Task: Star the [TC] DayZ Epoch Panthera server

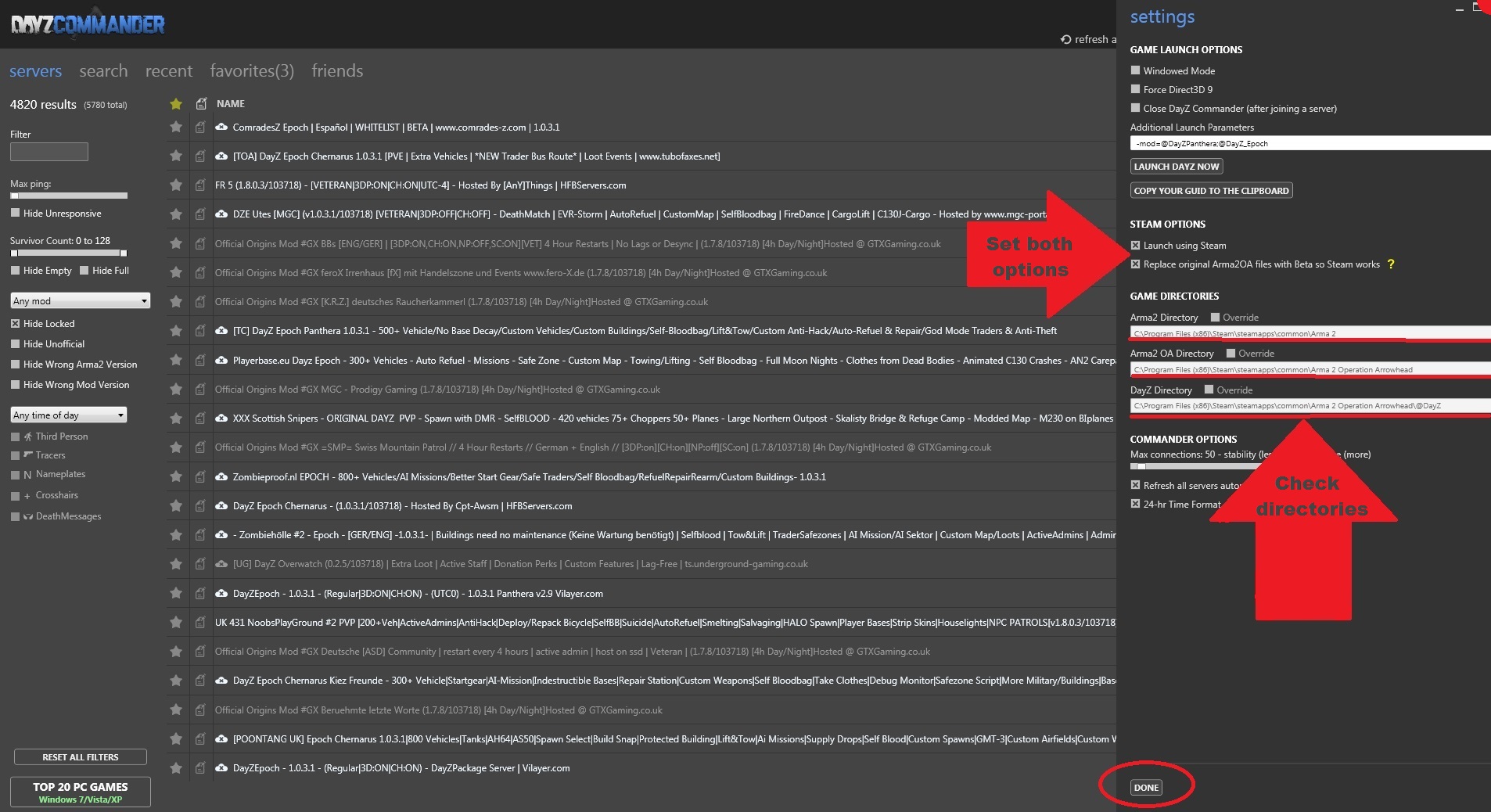Action: click(176, 330)
